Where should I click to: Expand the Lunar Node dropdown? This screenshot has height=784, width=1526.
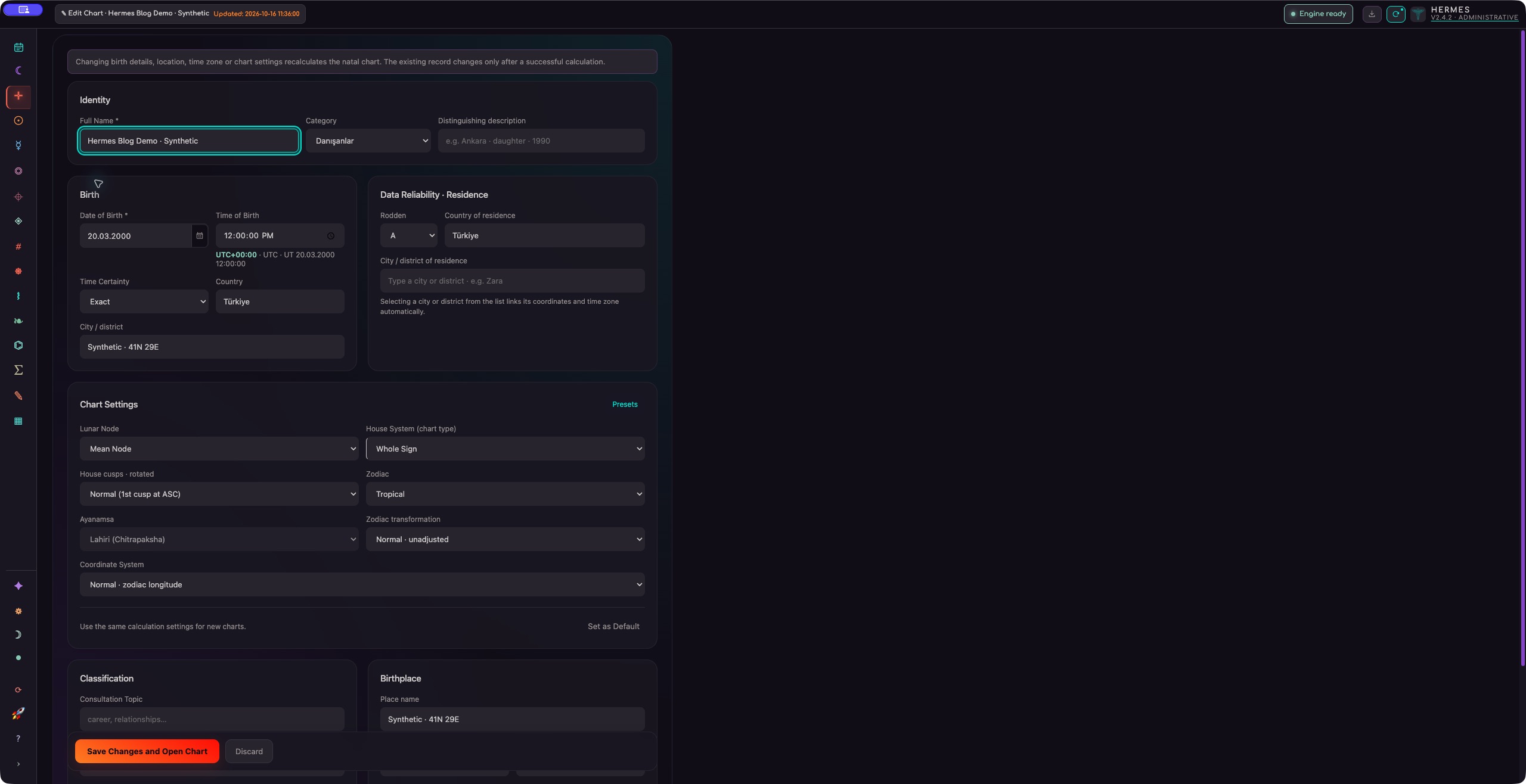pyautogui.click(x=219, y=449)
